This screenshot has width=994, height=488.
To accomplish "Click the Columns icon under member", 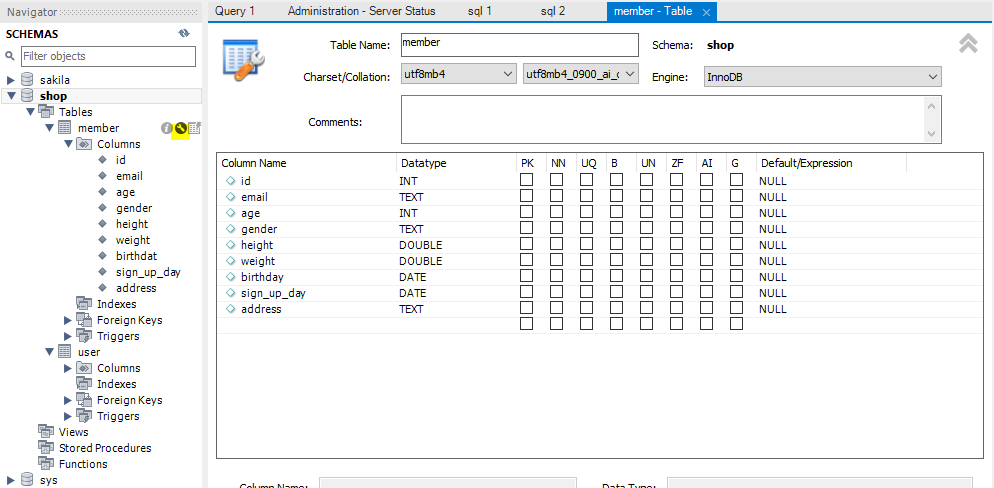I will point(84,144).
